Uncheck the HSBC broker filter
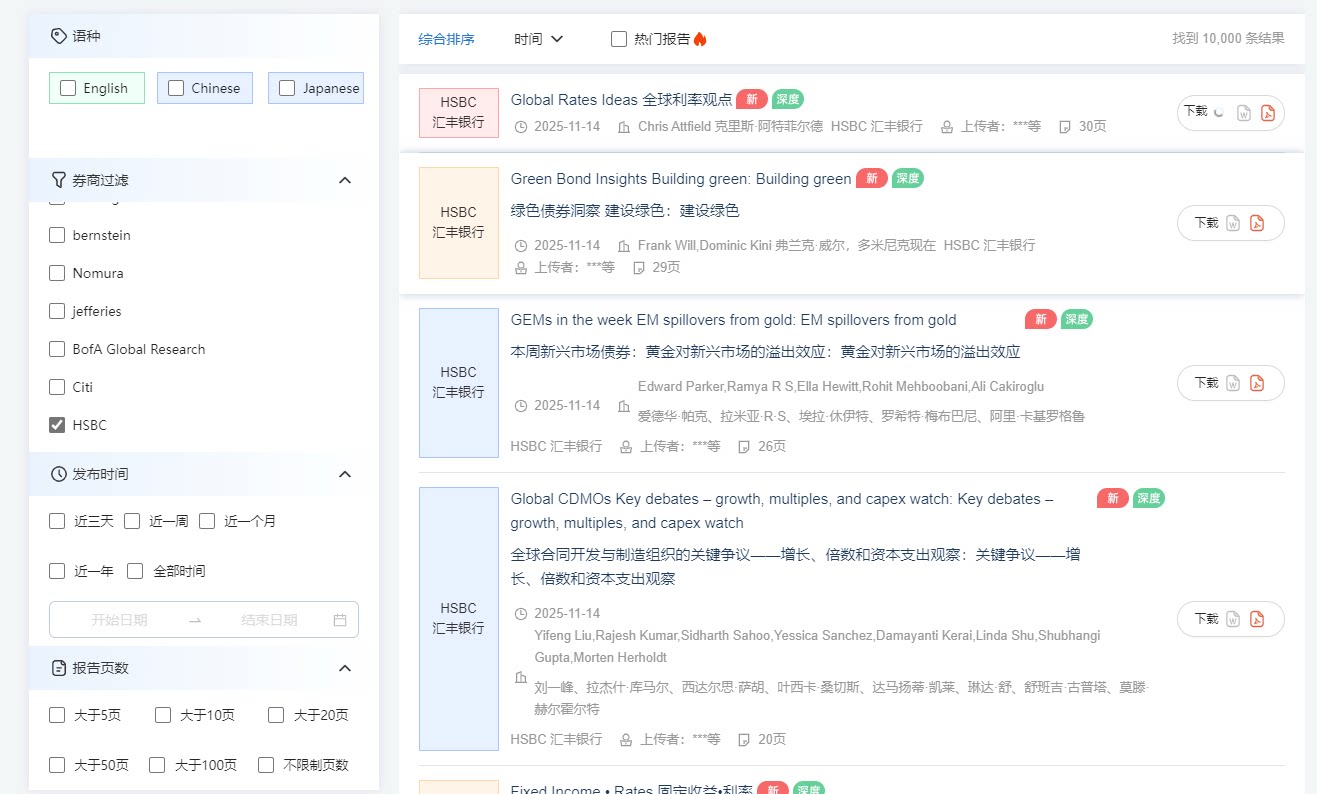The image size is (1317, 794). point(57,426)
